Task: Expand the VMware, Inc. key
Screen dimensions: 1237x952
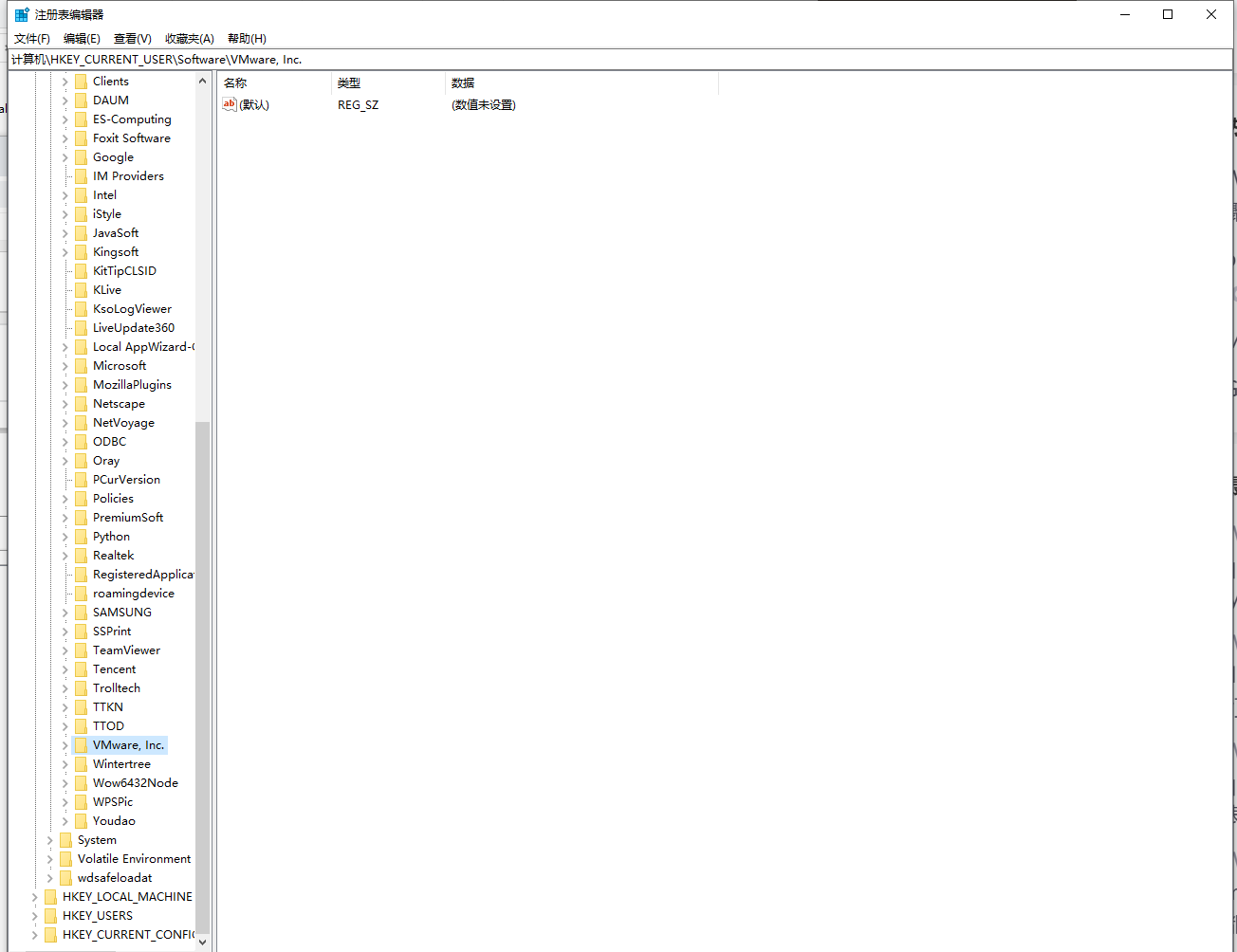Action: click(65, 745)
